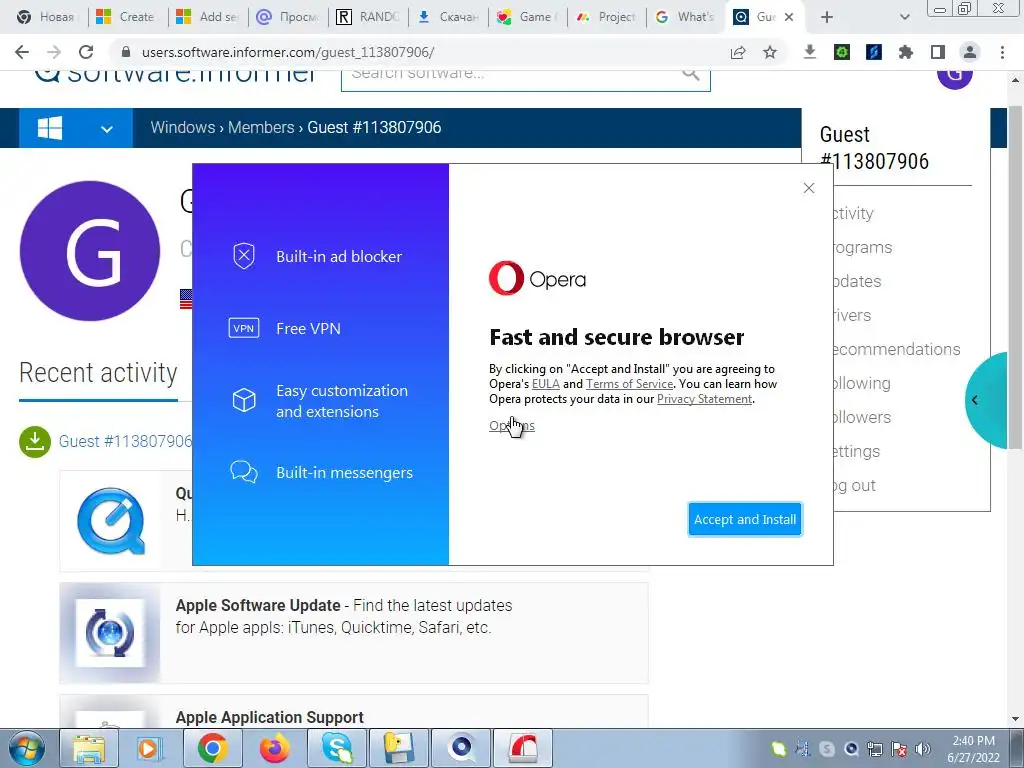Screen dimensions: 1024x768
Task: Select the Recent activity tab
Action: (98, 373)
